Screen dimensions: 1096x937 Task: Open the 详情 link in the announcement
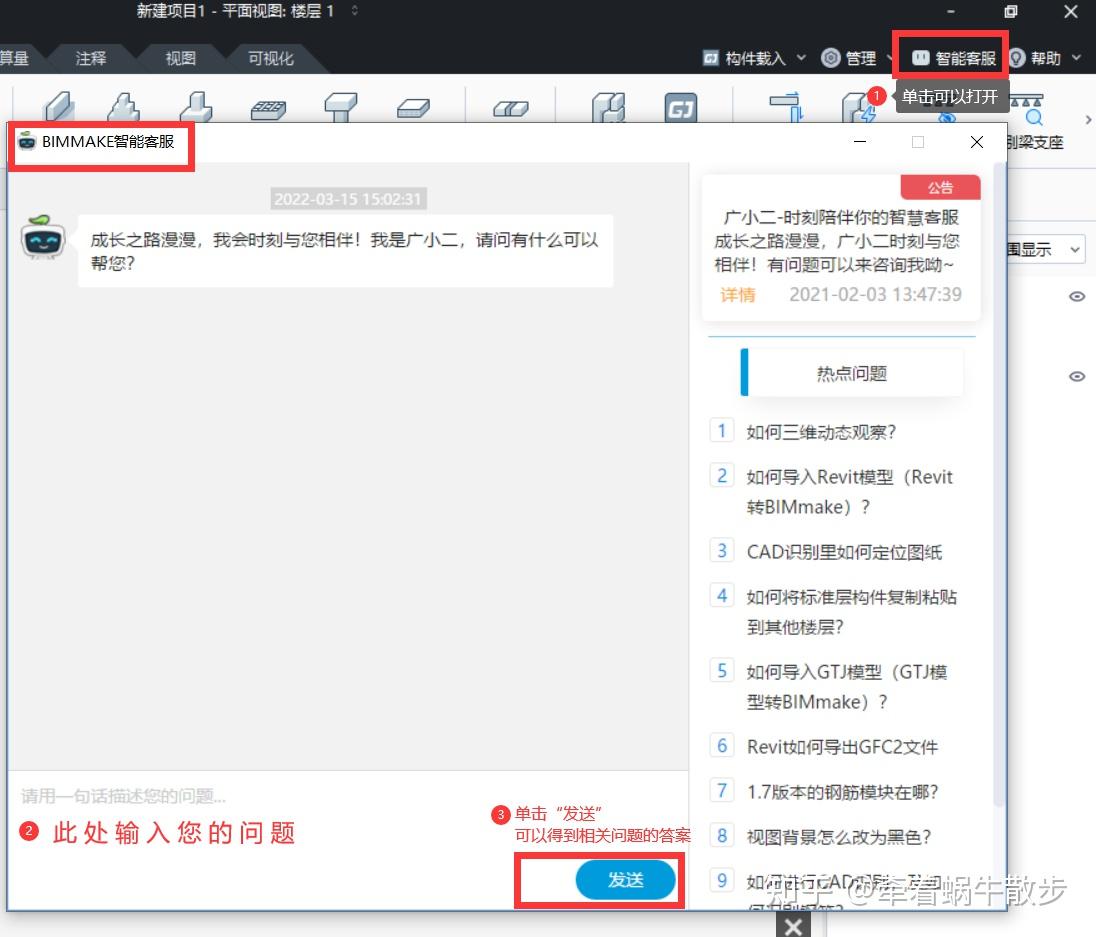[737, 295]
